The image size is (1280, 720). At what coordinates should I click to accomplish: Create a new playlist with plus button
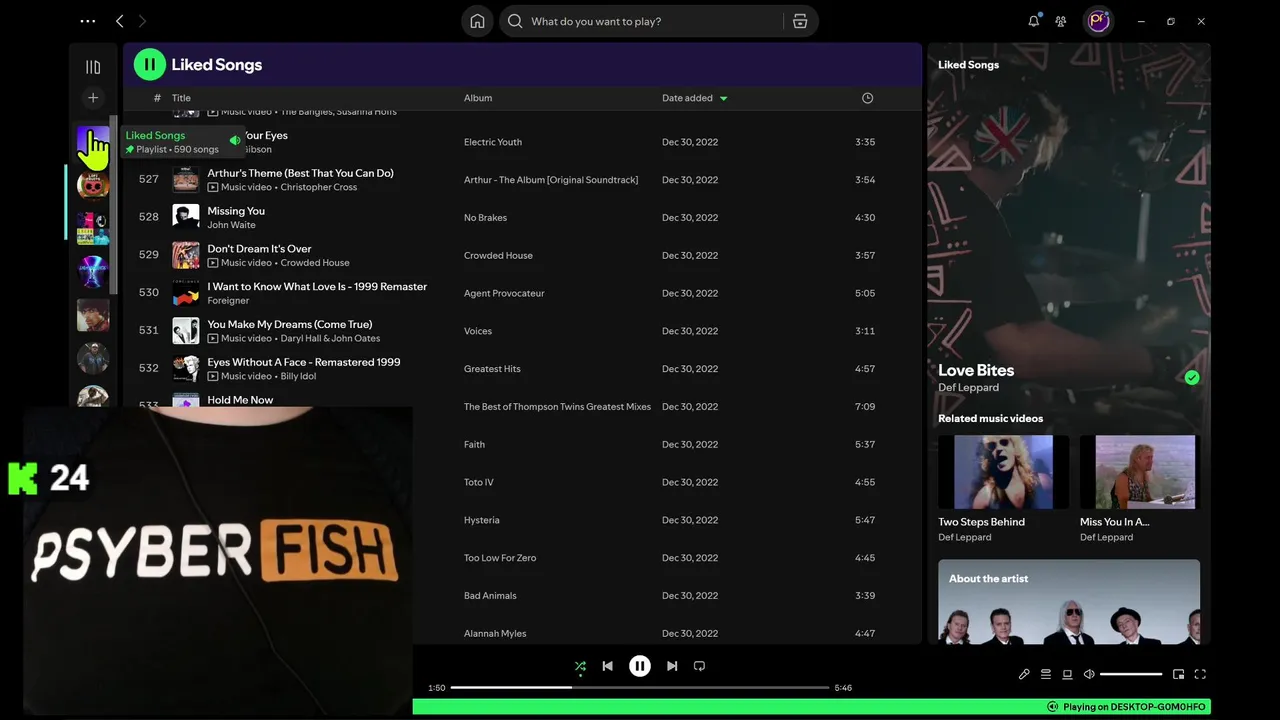click(x=93, y=98)
